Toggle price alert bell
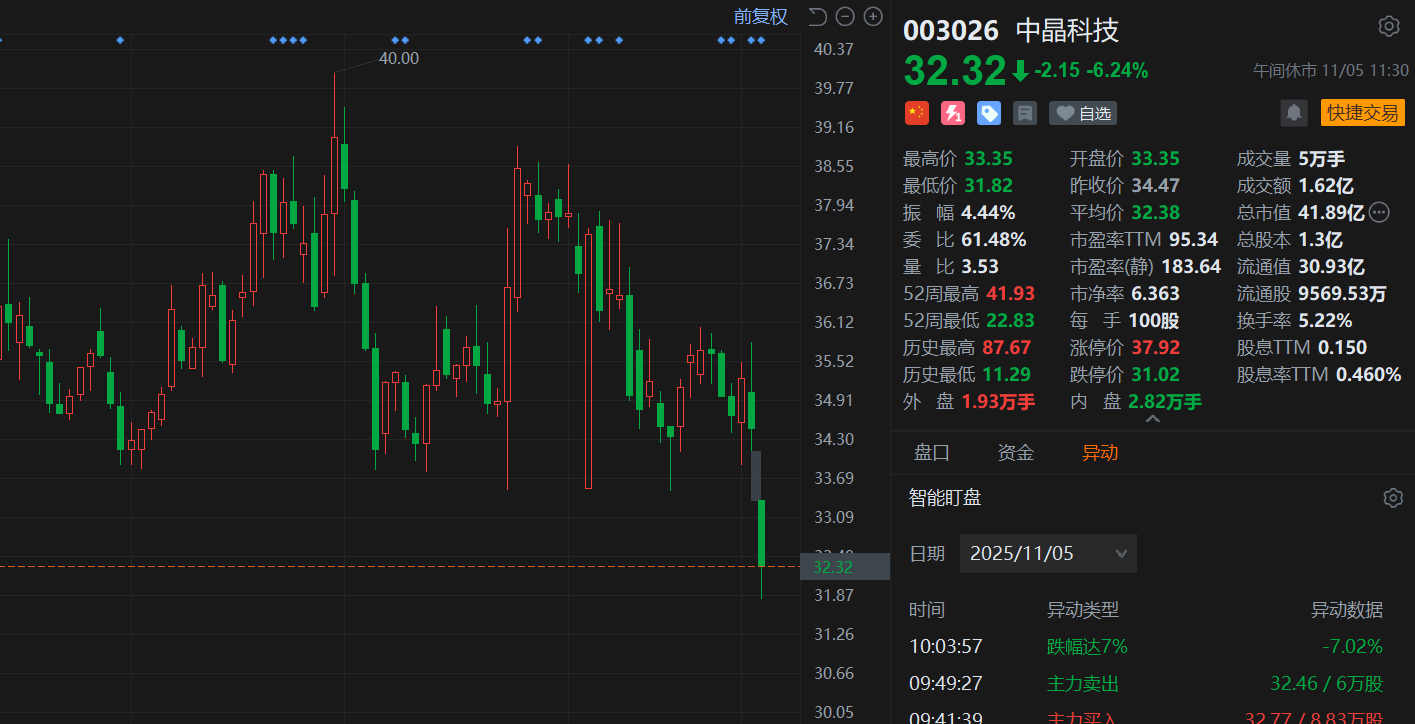This screenshot has height=724, width=1415. click(x=1294, y=113)
